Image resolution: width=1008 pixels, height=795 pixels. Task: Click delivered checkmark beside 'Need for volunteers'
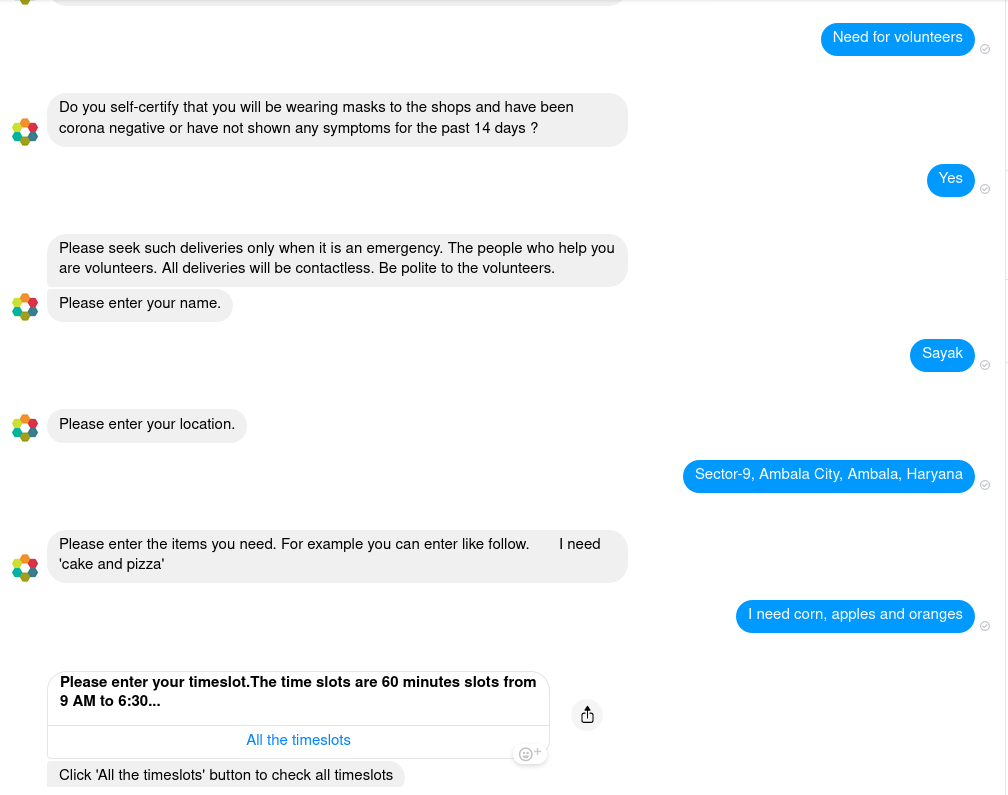tap(985, 49)
